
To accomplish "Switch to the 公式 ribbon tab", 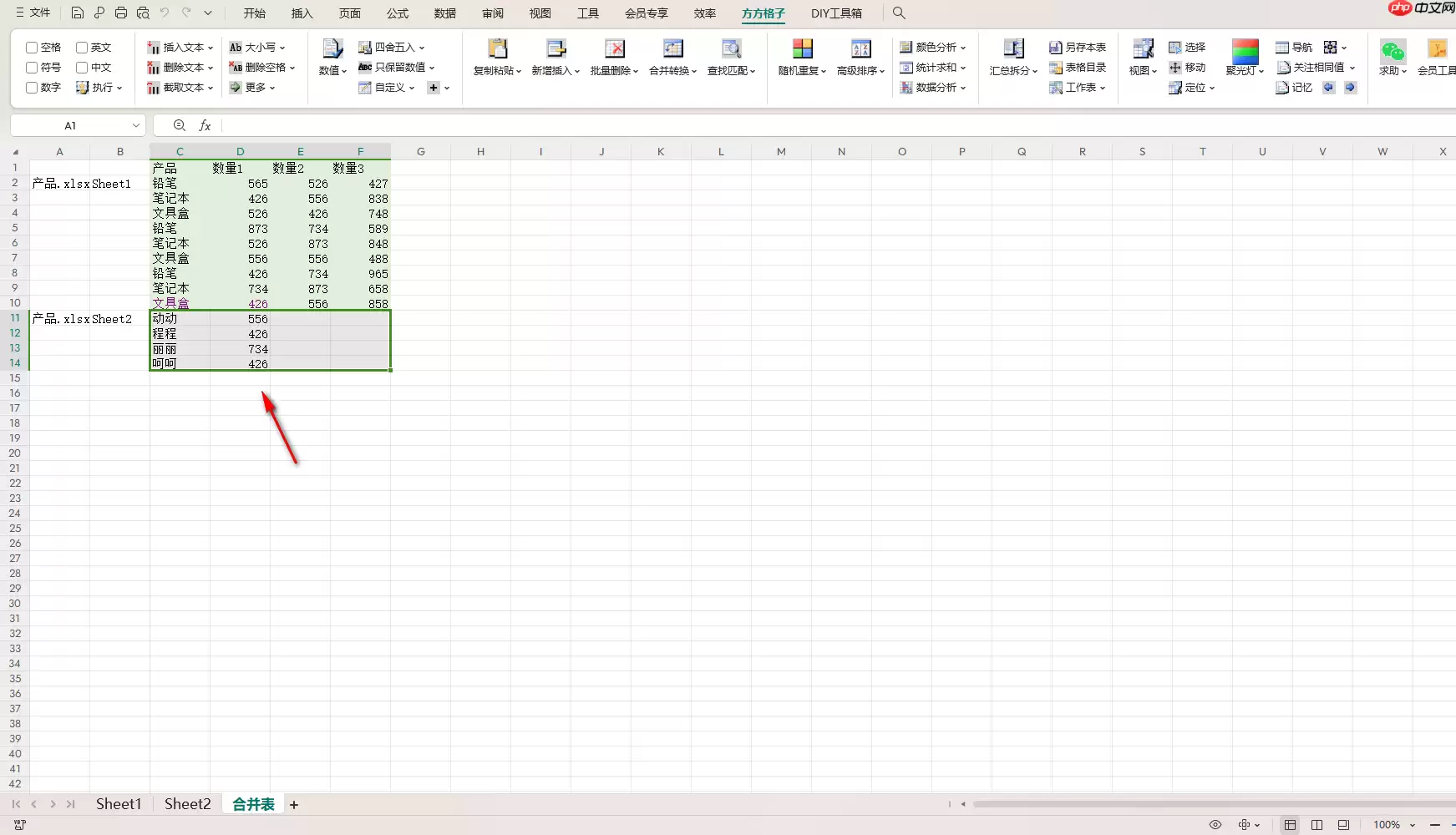I will tap(398, 13).
